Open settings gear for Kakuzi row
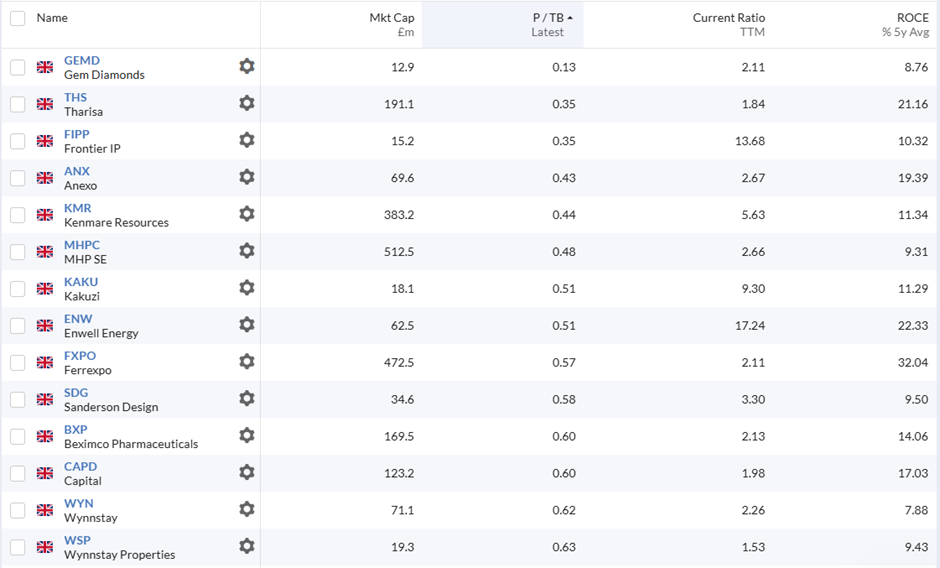 (246, 288)
